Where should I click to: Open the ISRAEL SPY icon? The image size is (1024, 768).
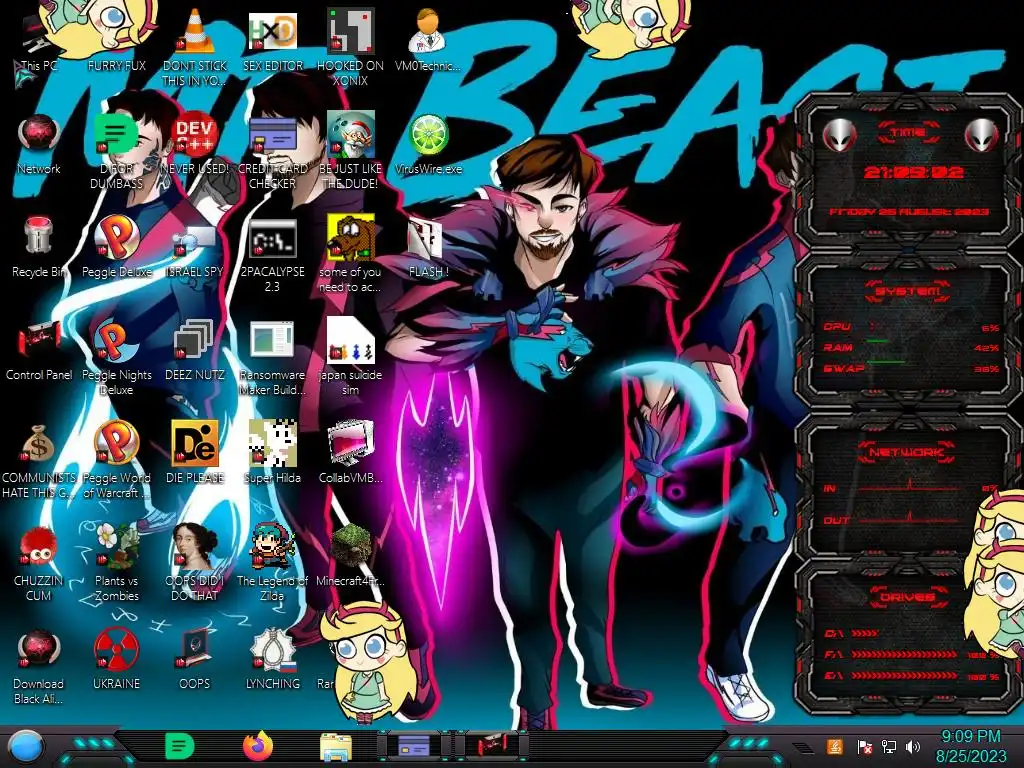[x=195, y=240]
